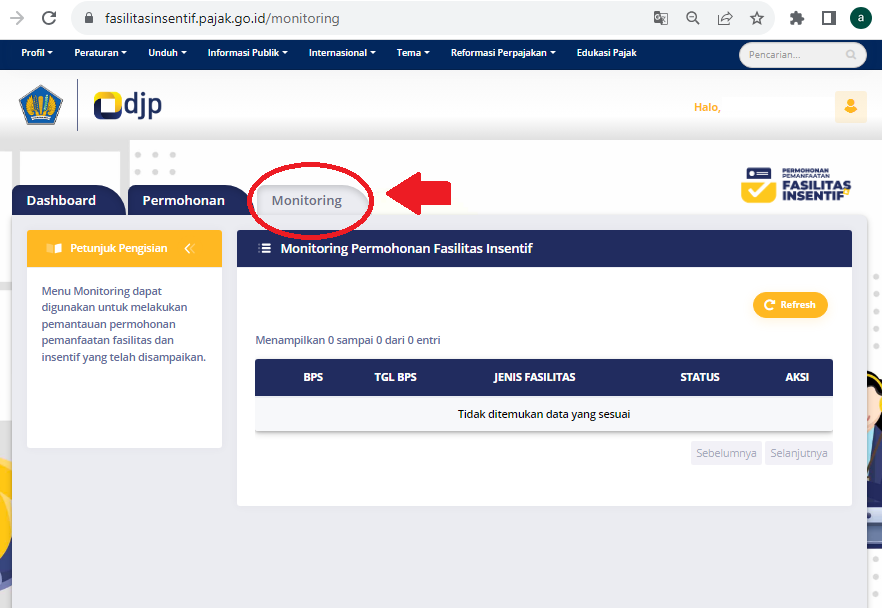The image size is (882, 608).
Task: Click the Kemenkeu emblem logo
Action: [41, 105]
